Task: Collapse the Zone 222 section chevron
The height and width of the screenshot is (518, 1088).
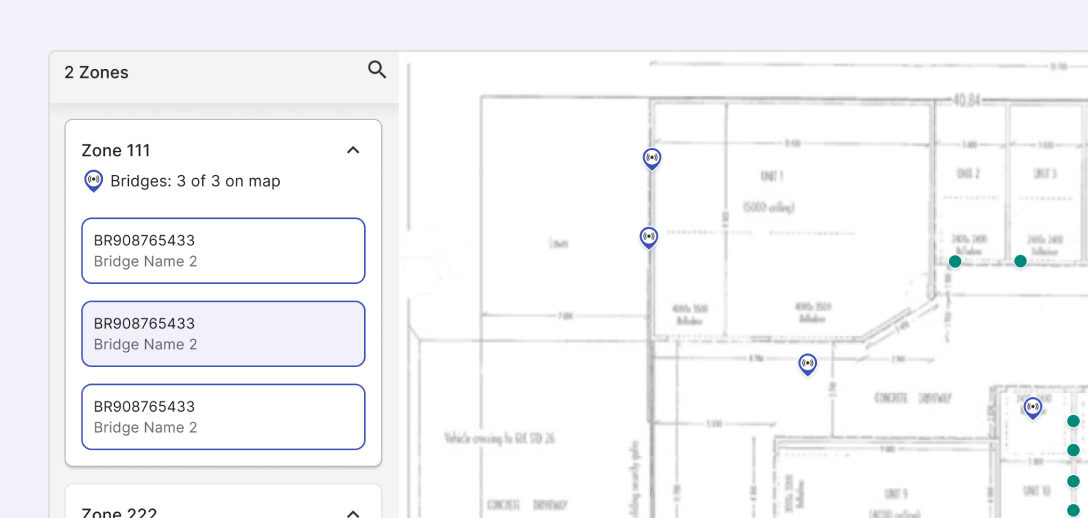Action: coord(353,513)
